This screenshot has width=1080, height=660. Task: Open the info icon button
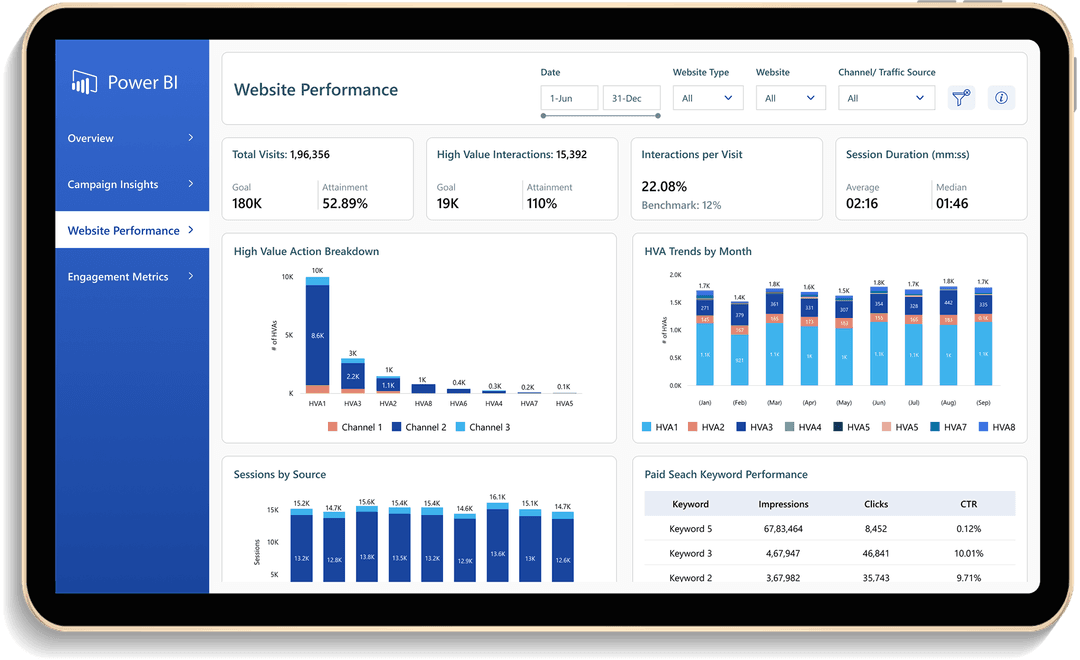pos(1002,98)
